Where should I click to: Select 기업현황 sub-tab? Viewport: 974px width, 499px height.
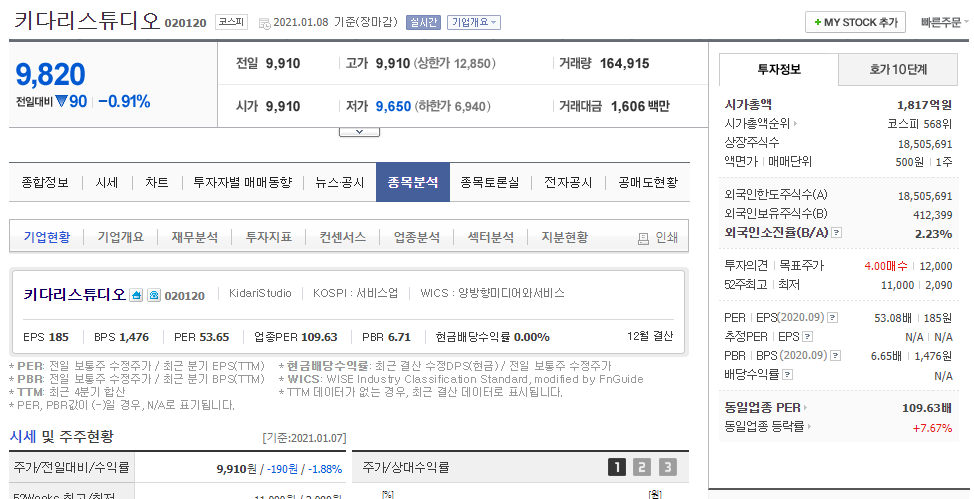tap(47, 237)
